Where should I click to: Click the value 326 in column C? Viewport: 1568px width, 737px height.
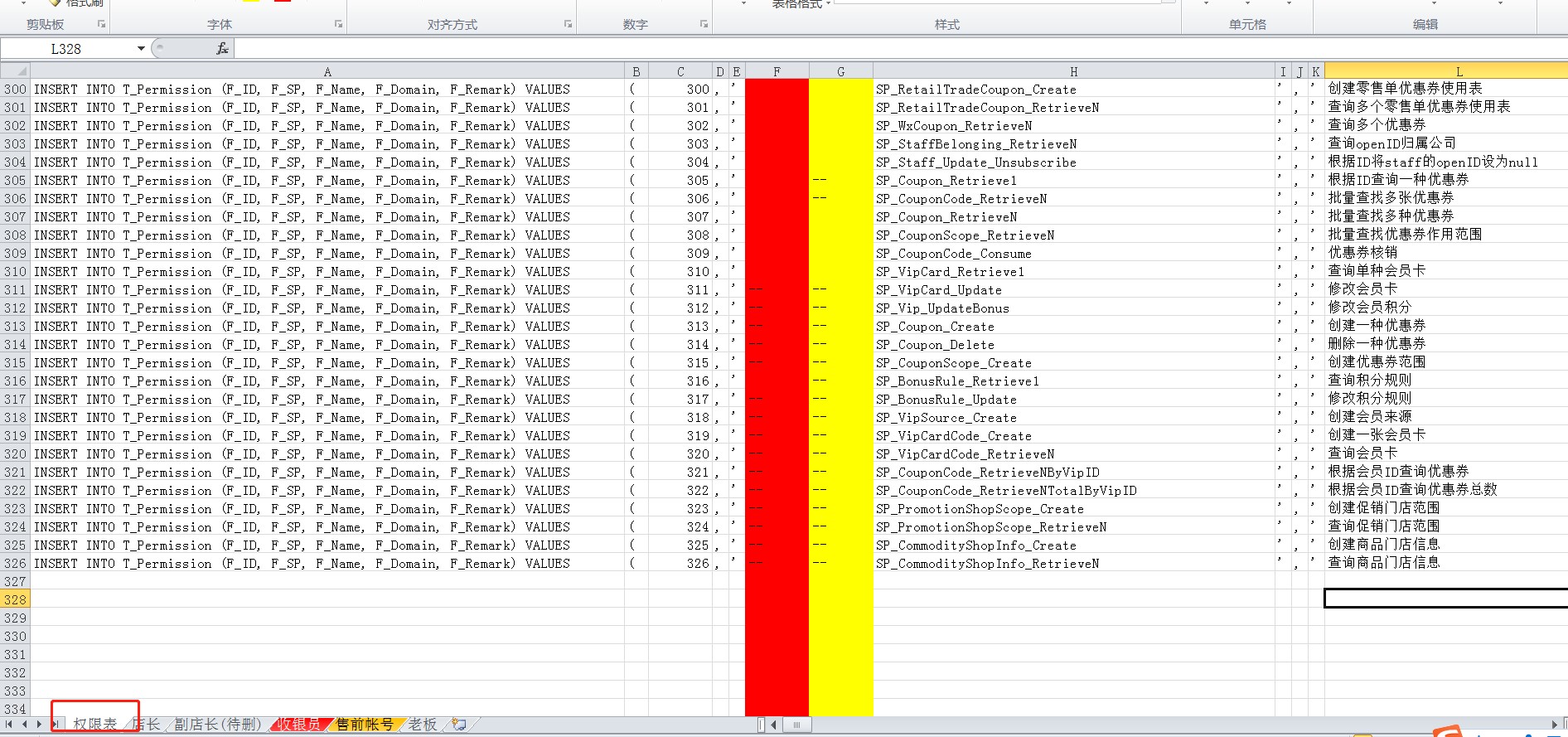(x=680, y=564)
